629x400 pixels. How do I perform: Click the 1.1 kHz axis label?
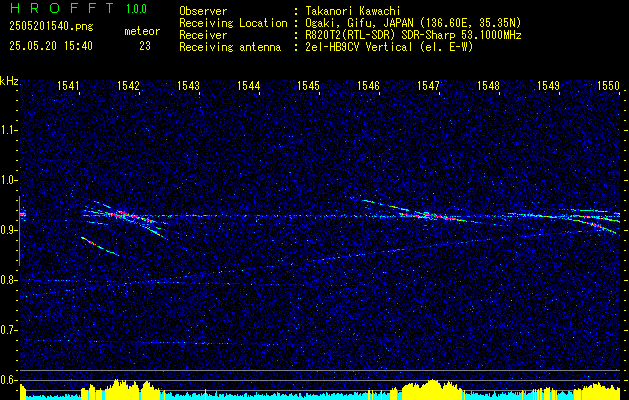coord(9,130)
